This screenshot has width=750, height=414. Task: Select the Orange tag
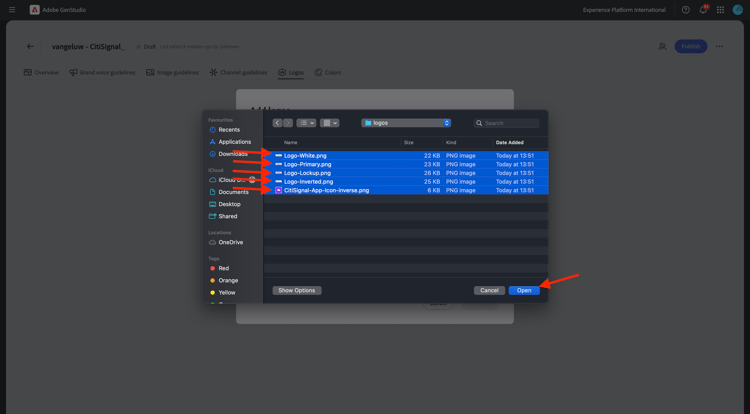click(x=223, y=280)
